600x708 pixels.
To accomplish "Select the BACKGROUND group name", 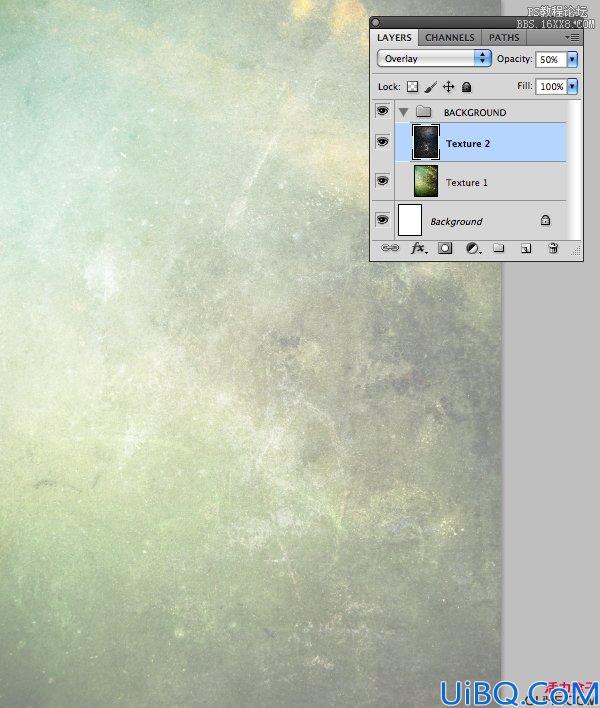I will point(475,112).
